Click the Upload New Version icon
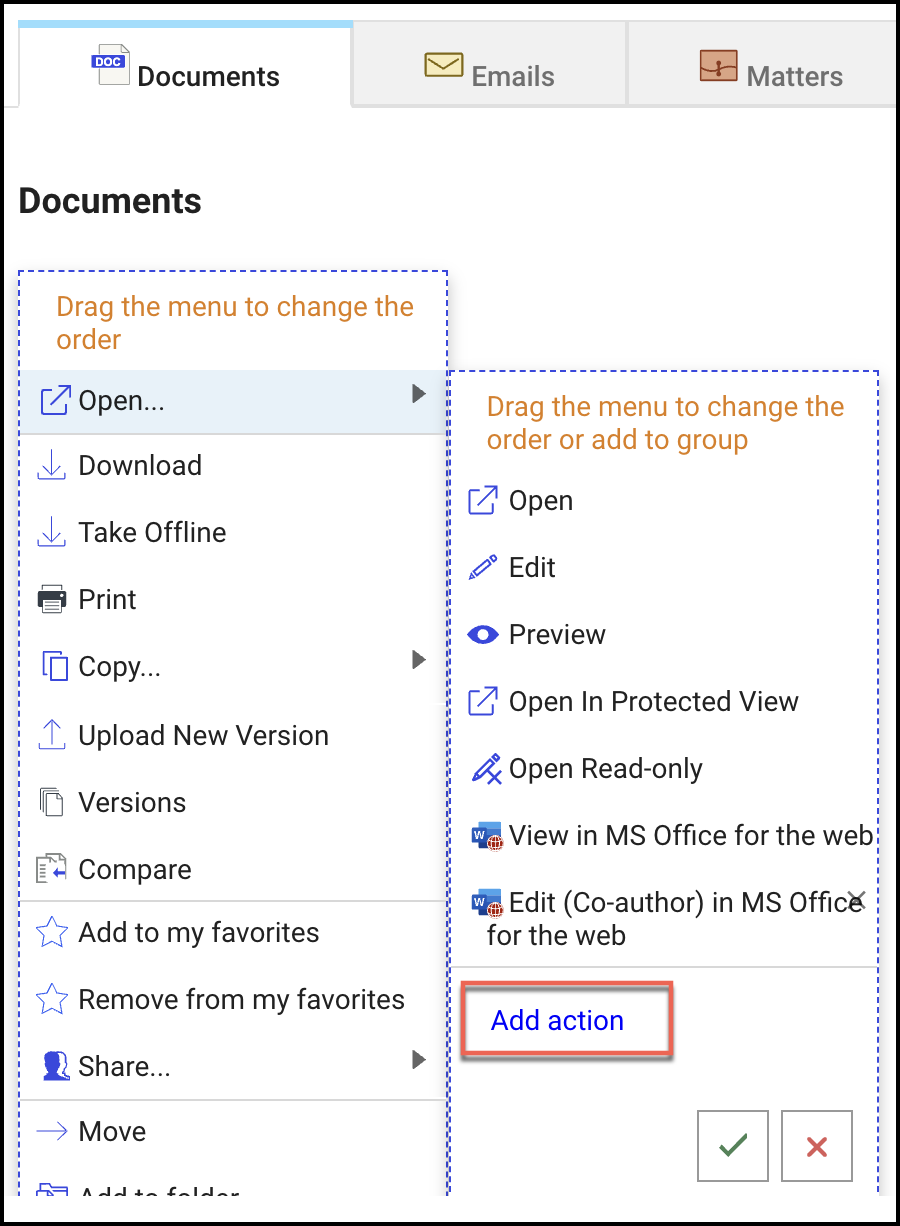Image resolution: width=900 pixels, height=1226 pixels. [x=51, y=736]
